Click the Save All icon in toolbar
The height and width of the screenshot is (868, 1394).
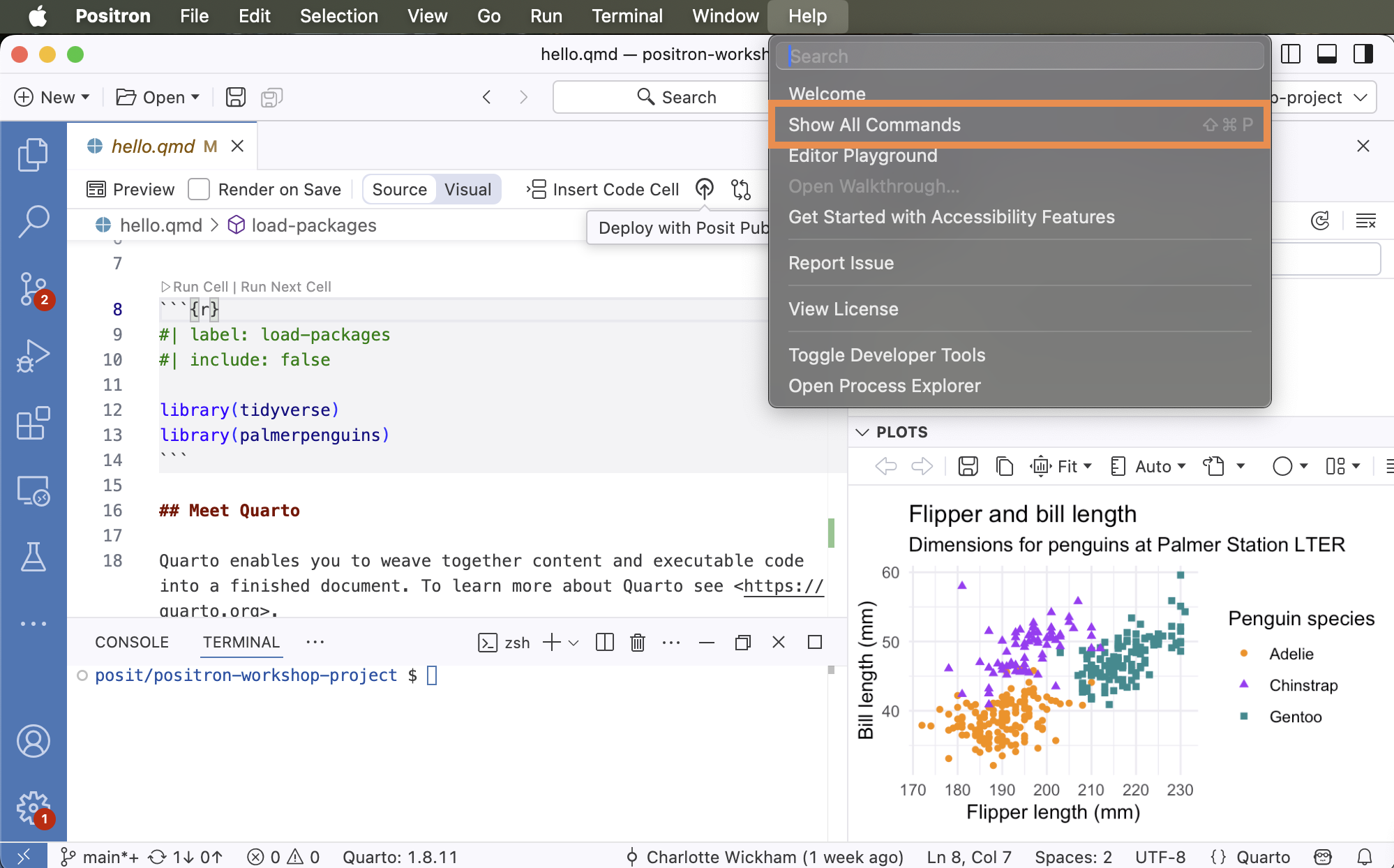coord(271,97)
